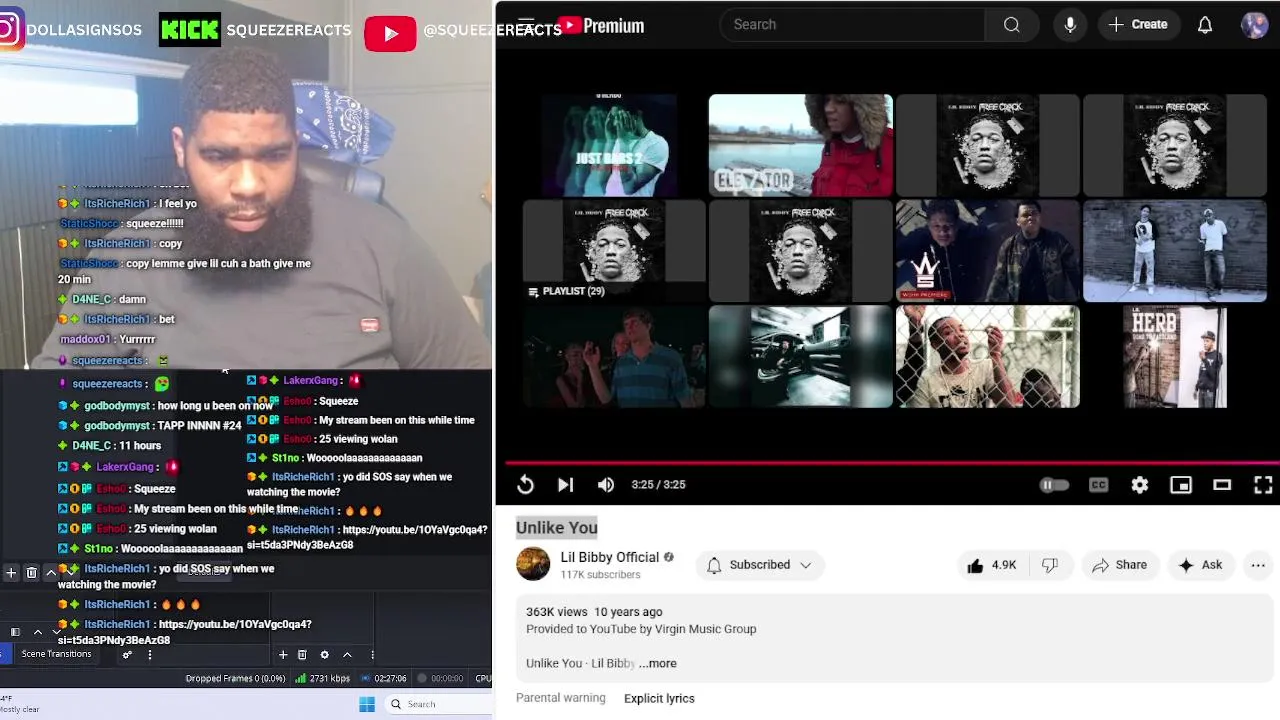
Task: Skip to the next video
Action: (565, 485)
